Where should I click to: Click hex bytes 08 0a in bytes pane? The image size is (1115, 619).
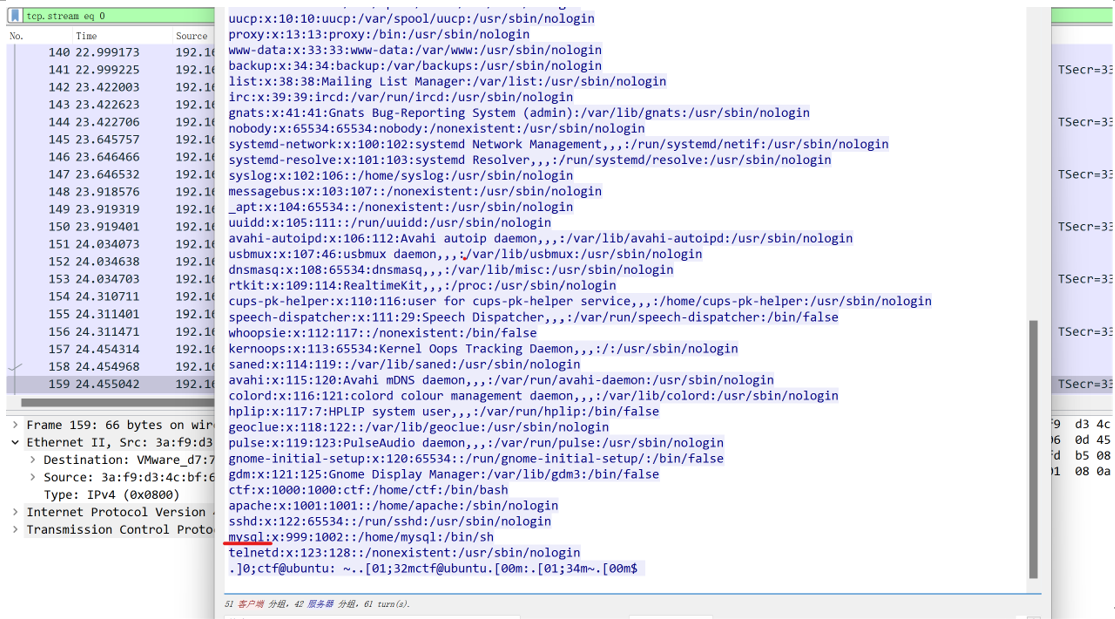[x=1092, y=471]
